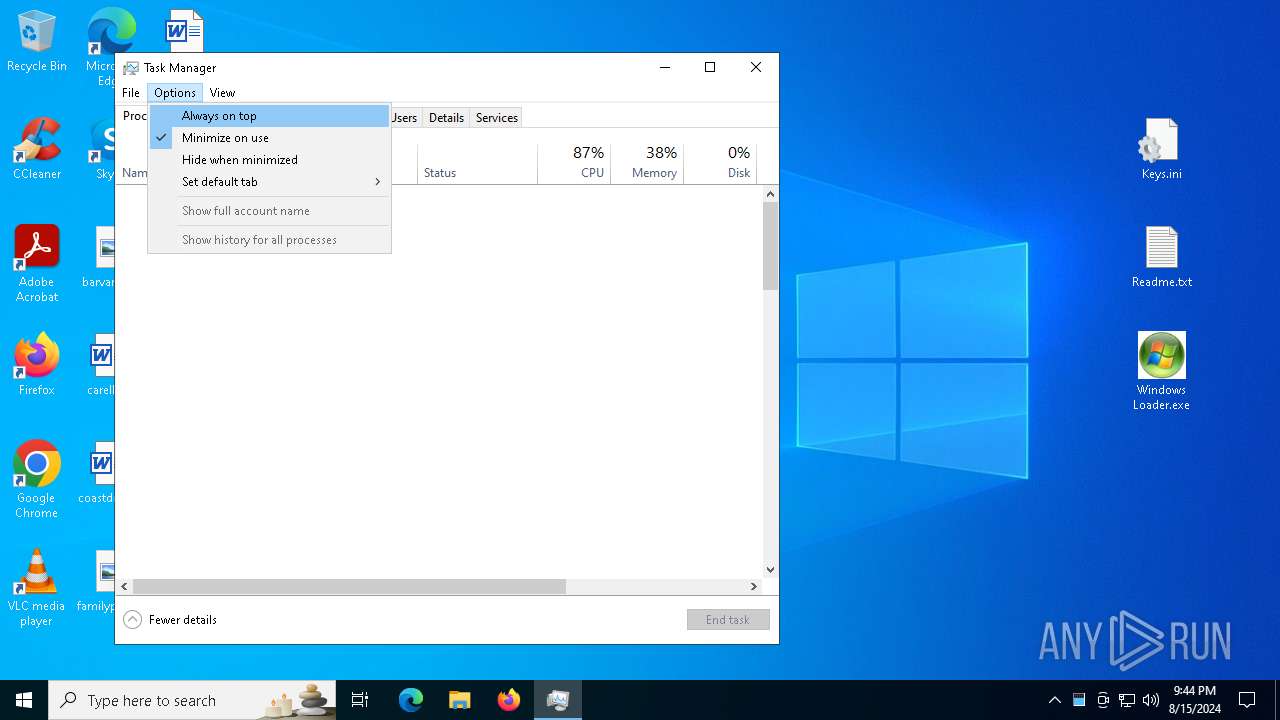This screenshot has height=720, width=1280.
Task: Click the taskbar search box
Action: tap(192, 700)
